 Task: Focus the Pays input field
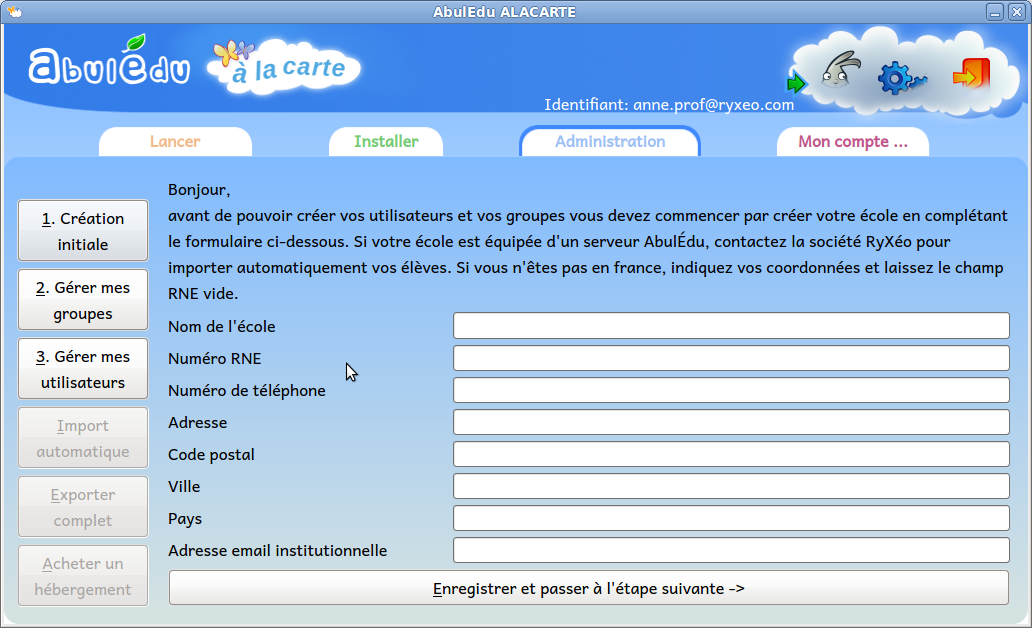tap(731, 518)
